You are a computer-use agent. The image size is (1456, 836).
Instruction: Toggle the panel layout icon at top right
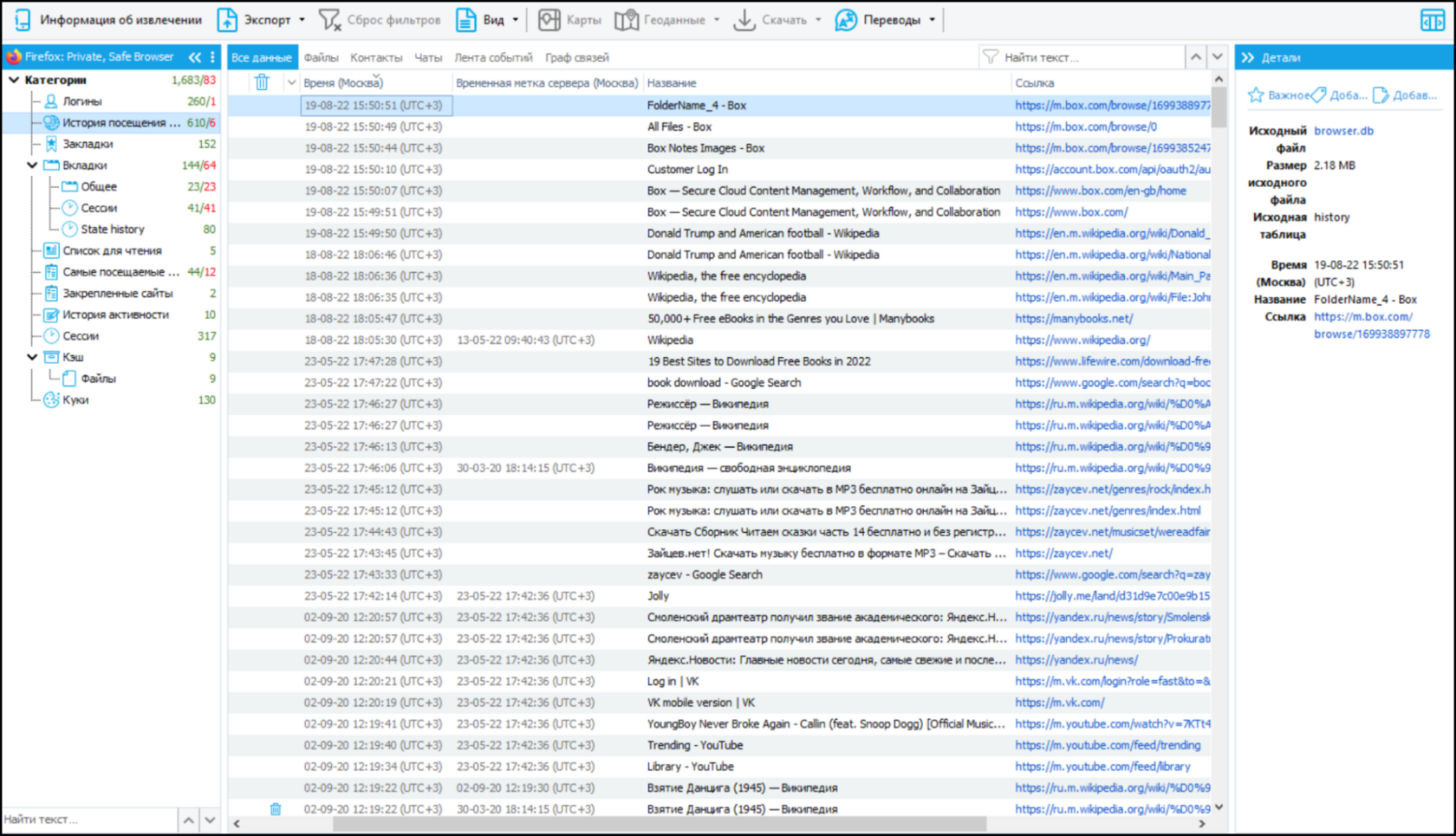tap(1433, 20)
